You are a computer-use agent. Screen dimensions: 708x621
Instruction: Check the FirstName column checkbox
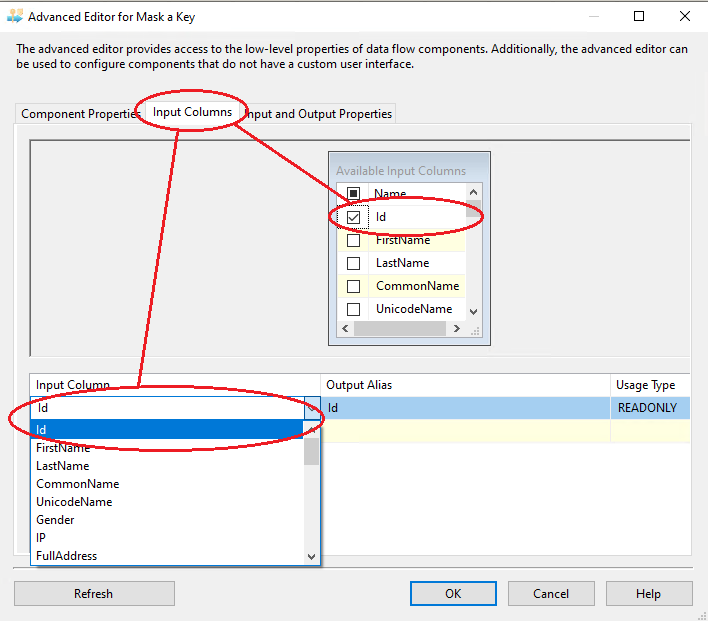(x=353, y=240)
